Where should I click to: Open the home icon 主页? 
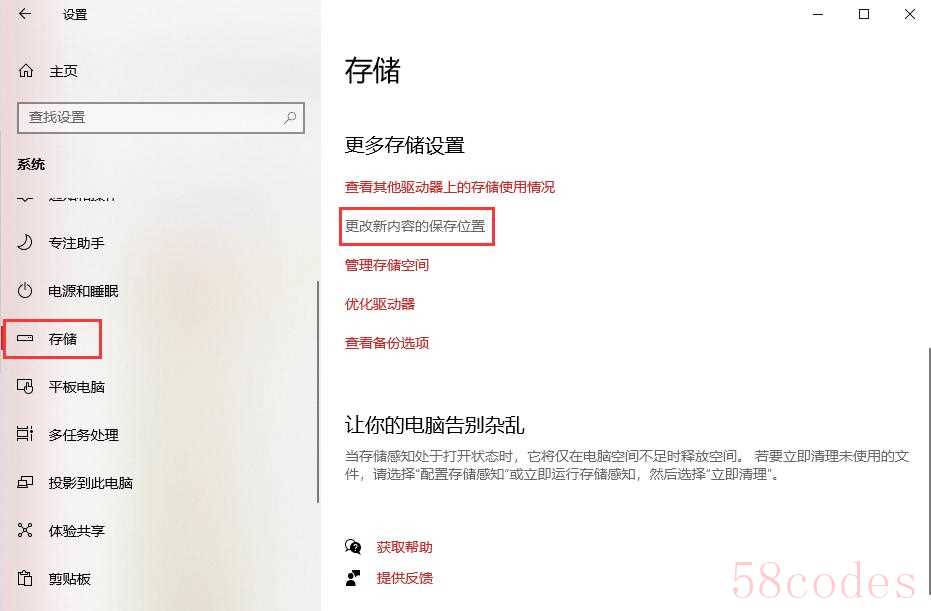point(26,71)
